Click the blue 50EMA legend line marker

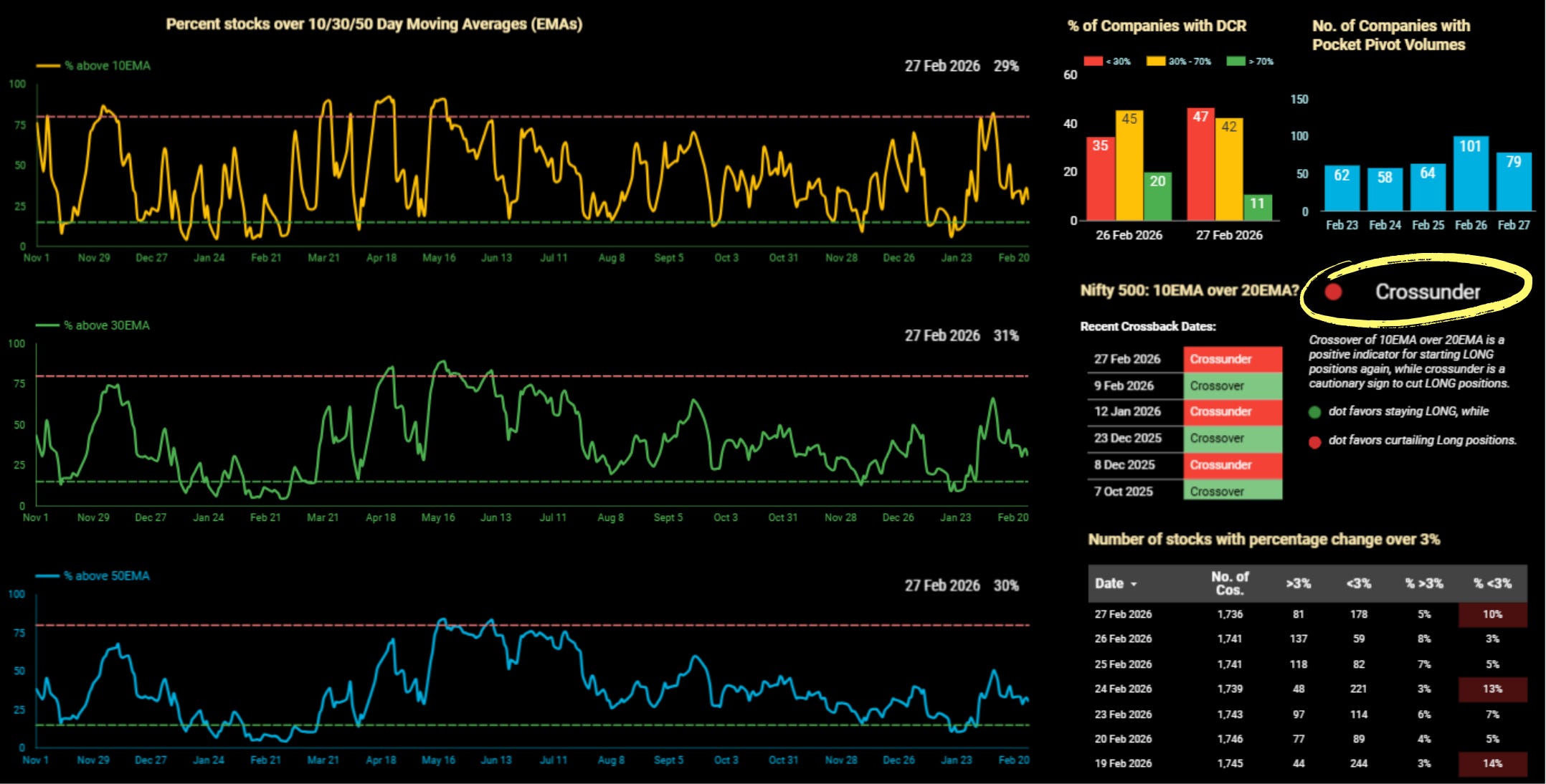(x=47, y=576)
